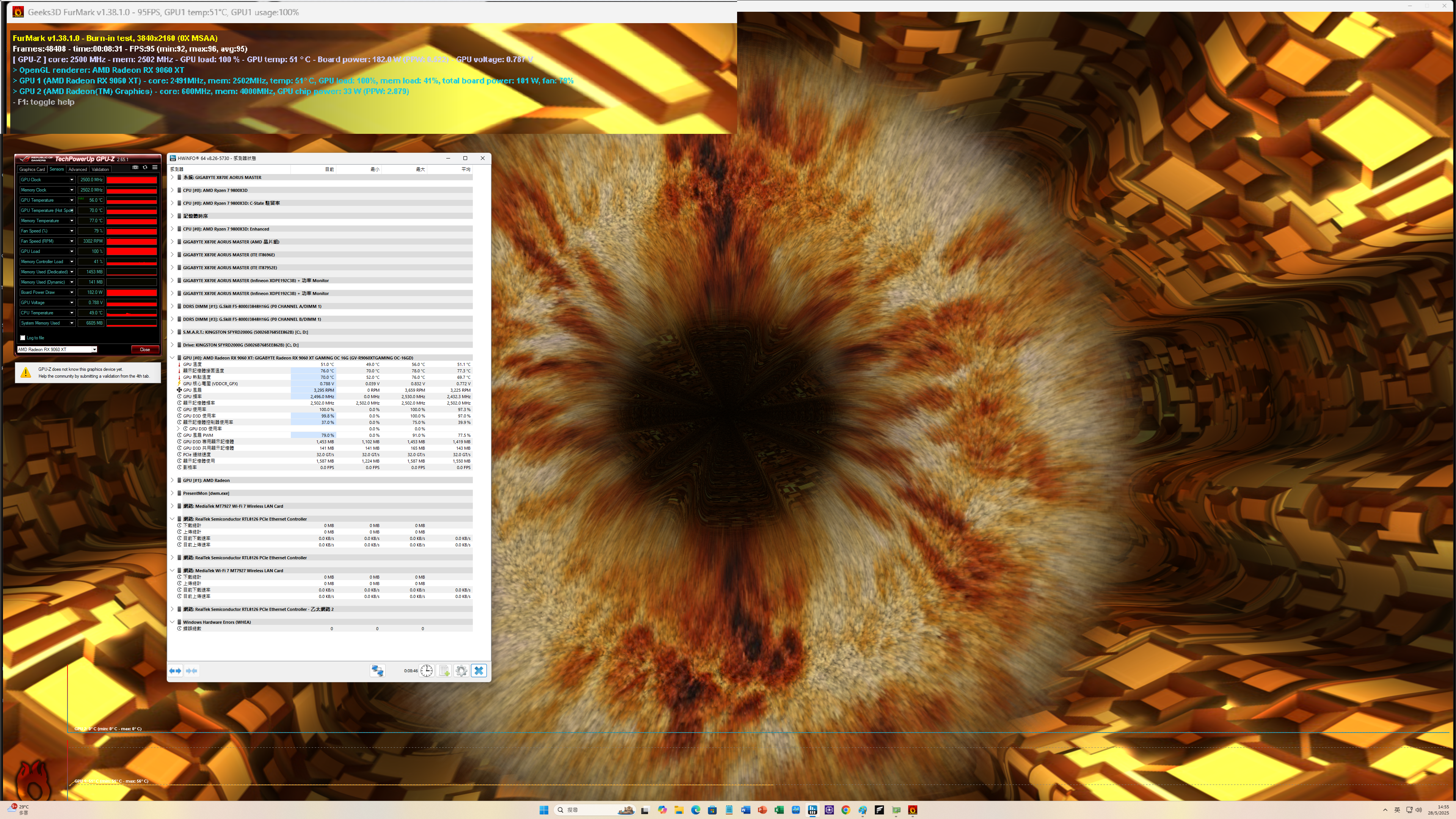This screenshot has height=819, width=1456.
Task: Click HWiNFO GPU fan row 3,295 RPM
Action: pyautogui.click(x=325, y=390)
